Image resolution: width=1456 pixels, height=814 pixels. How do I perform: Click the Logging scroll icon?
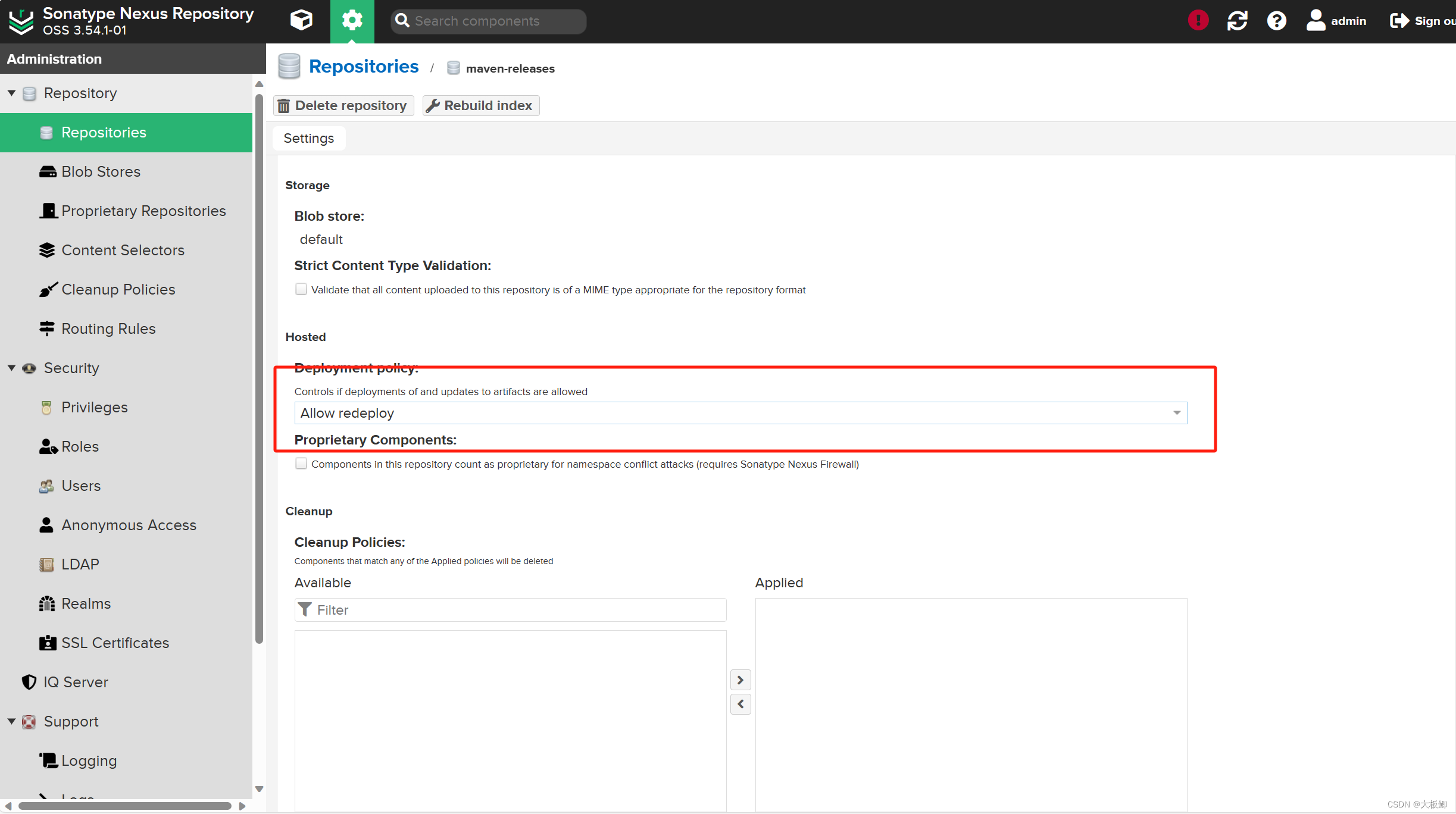pos(48,760)
